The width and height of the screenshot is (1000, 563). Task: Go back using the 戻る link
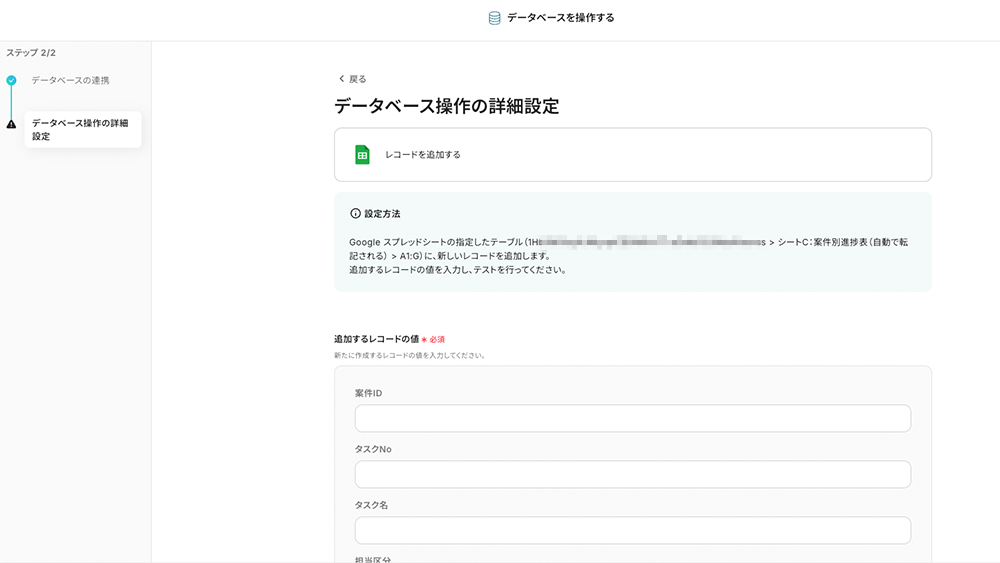click(x=357, y=79)
